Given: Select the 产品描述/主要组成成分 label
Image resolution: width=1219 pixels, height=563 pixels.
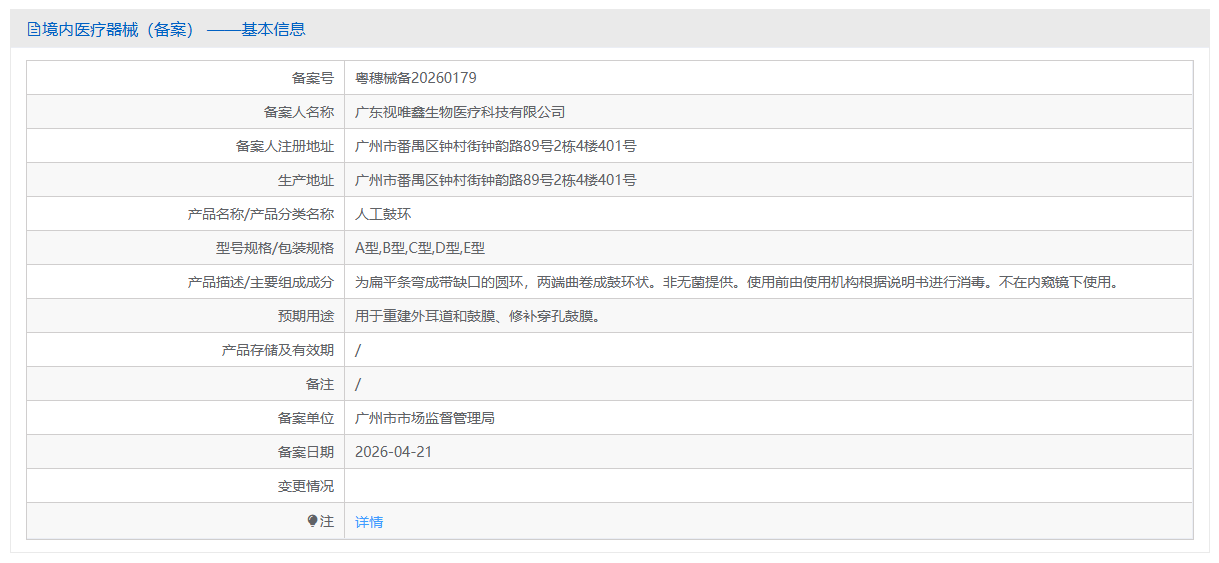Looking at the screenshot, I should pyautogui.click(x=261, y=282).
